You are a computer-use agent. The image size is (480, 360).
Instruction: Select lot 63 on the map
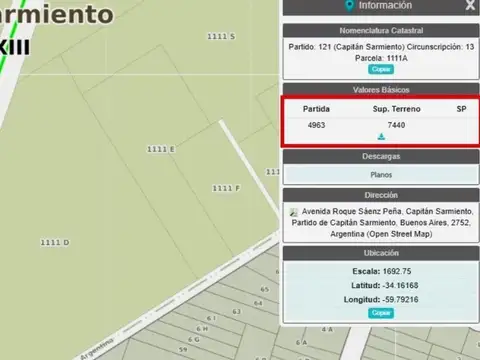(236, 312)
